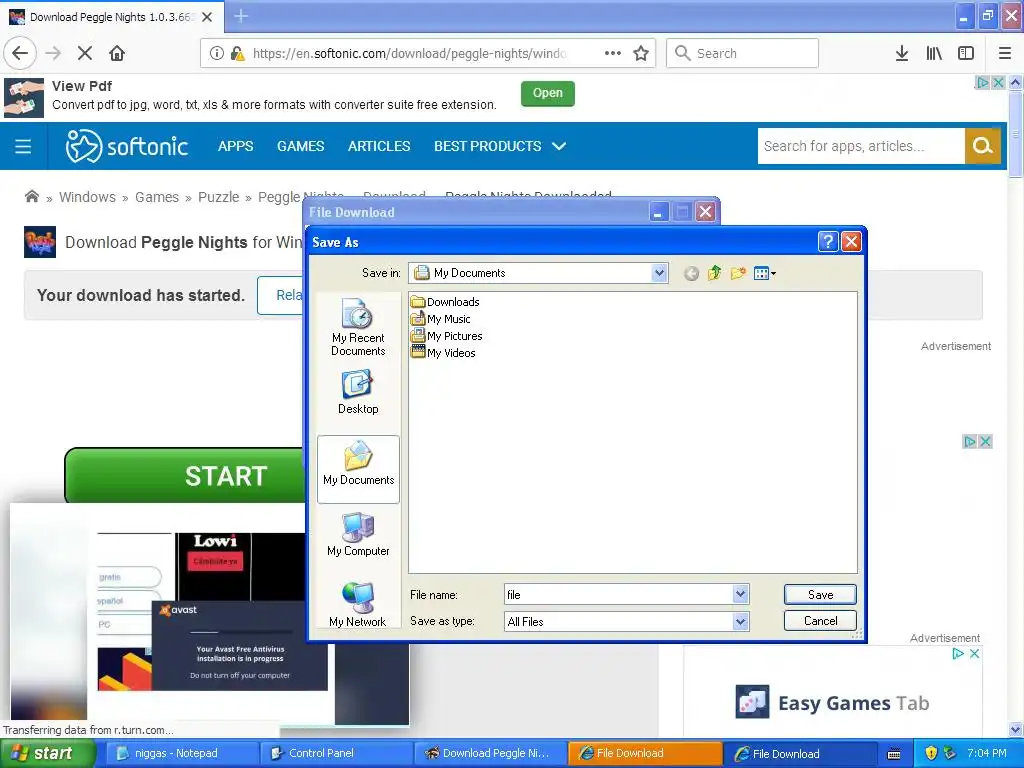Click the green Open ad button
1024x768 pixels.
[547, 93]
